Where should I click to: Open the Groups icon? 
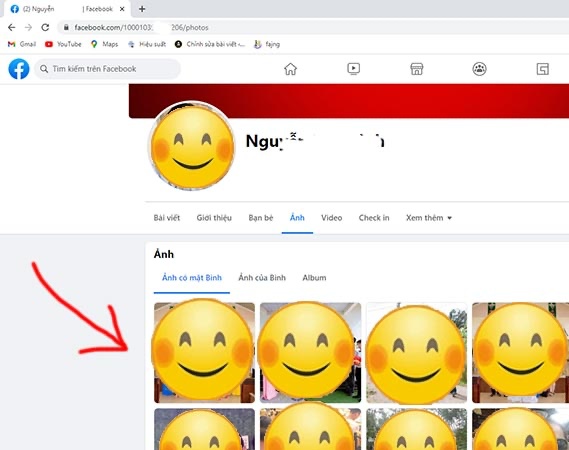click(x=479, y=69)
